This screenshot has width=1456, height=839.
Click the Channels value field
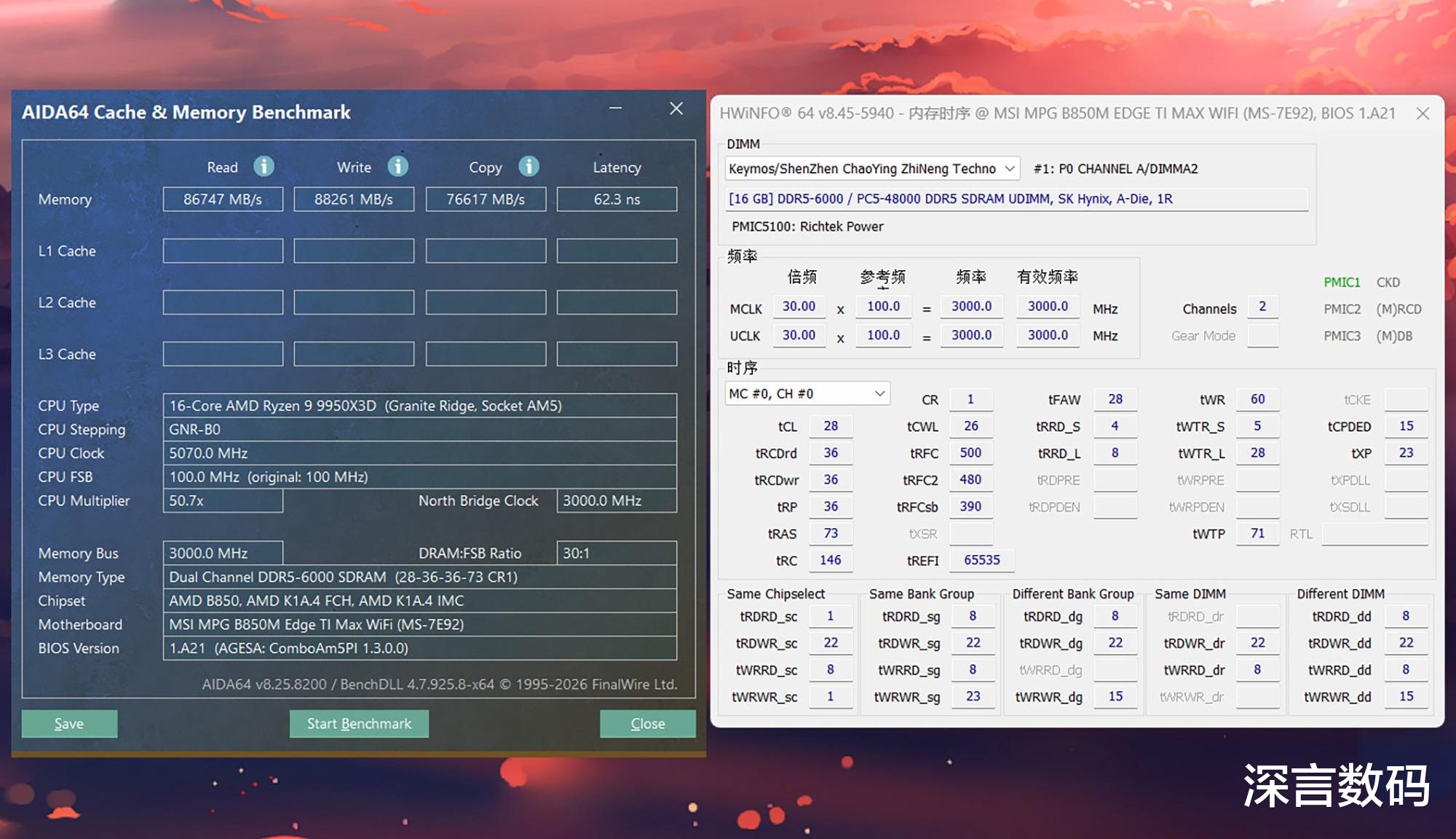coord(1262,307)
